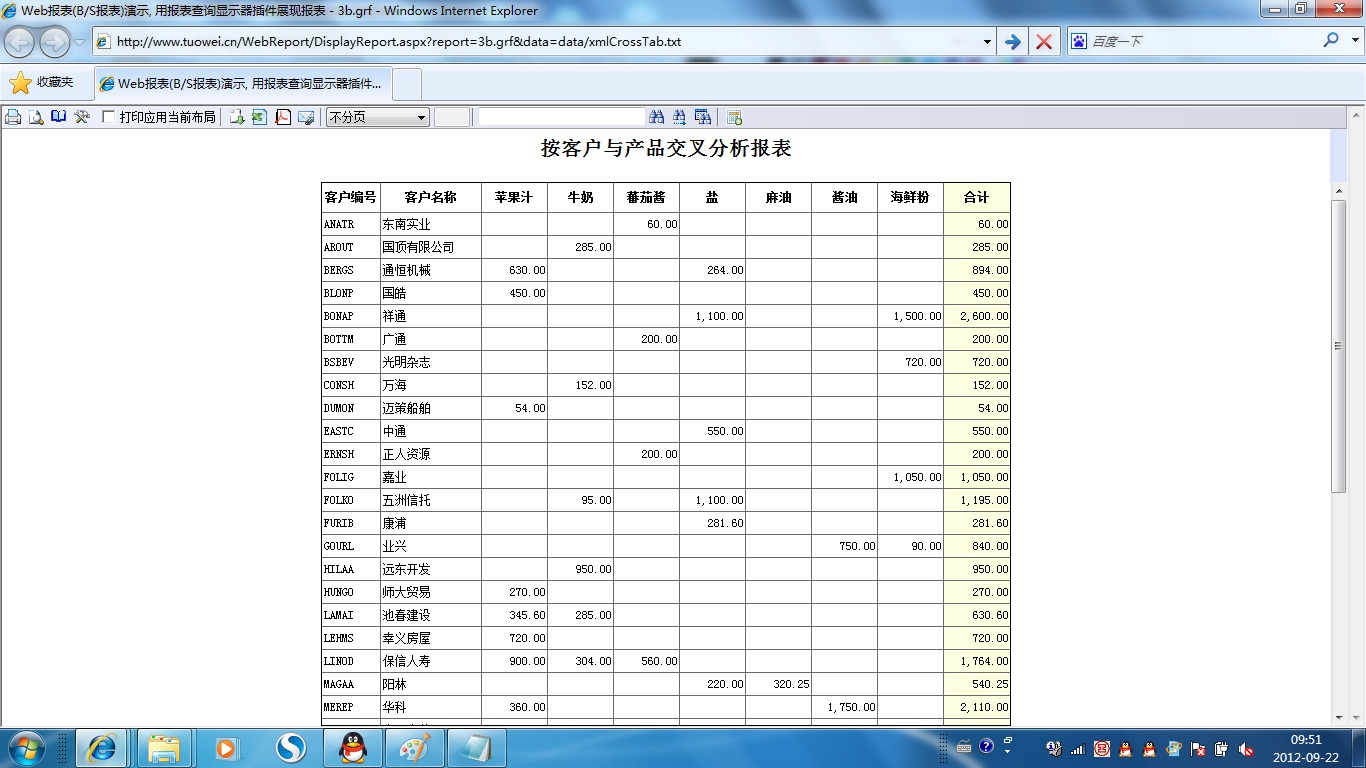Screen dimensions: 1366x768
Task: Click the report toolbar search text field
Action: [x=561, y=117]
